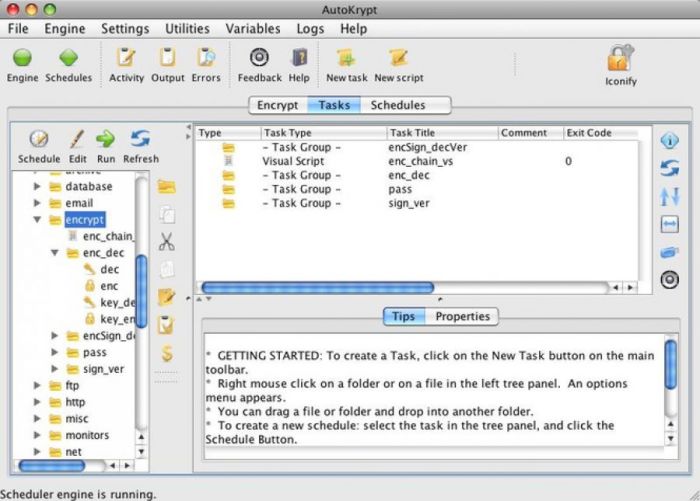This screenshot has width=700, height=501.
Task: Open the Engine menu
Action: [65, 29]
